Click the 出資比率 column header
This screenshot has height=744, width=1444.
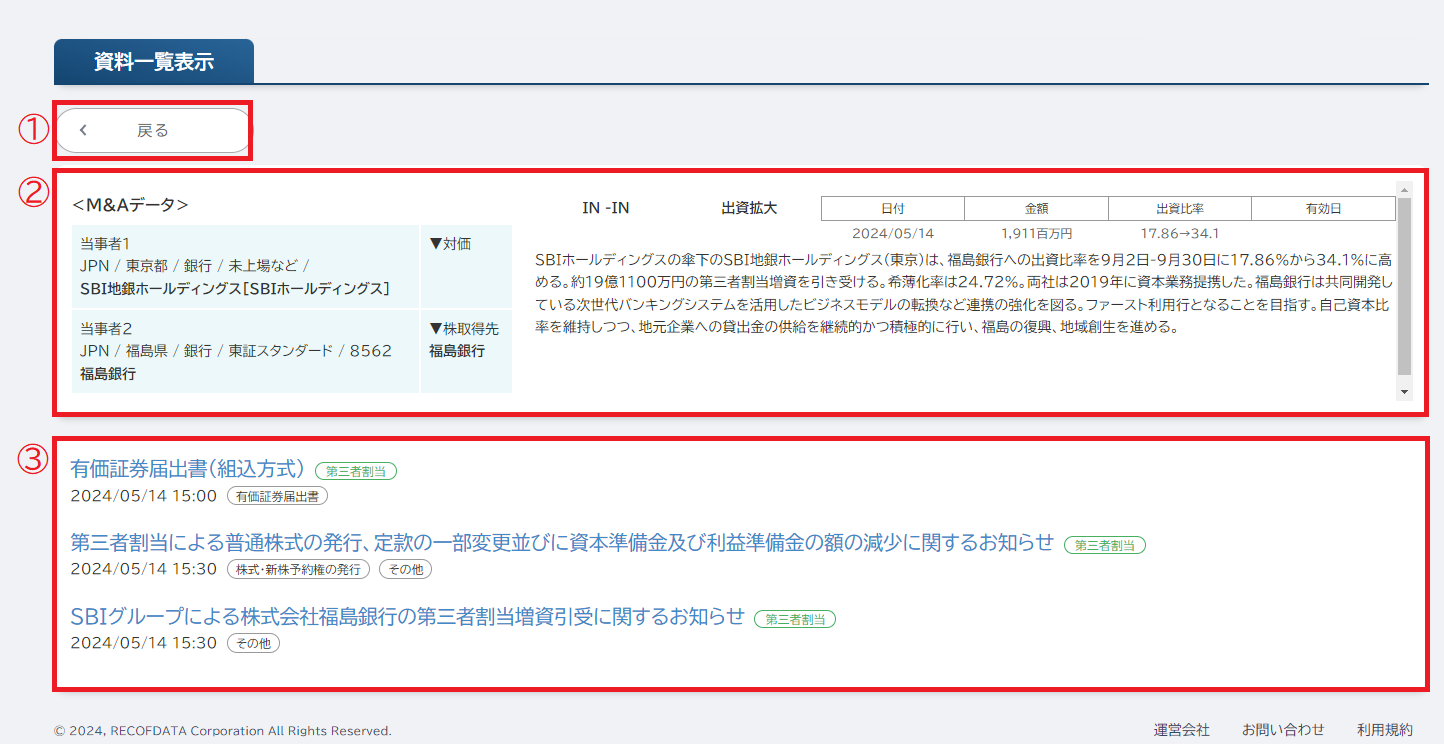point(1180,208)
